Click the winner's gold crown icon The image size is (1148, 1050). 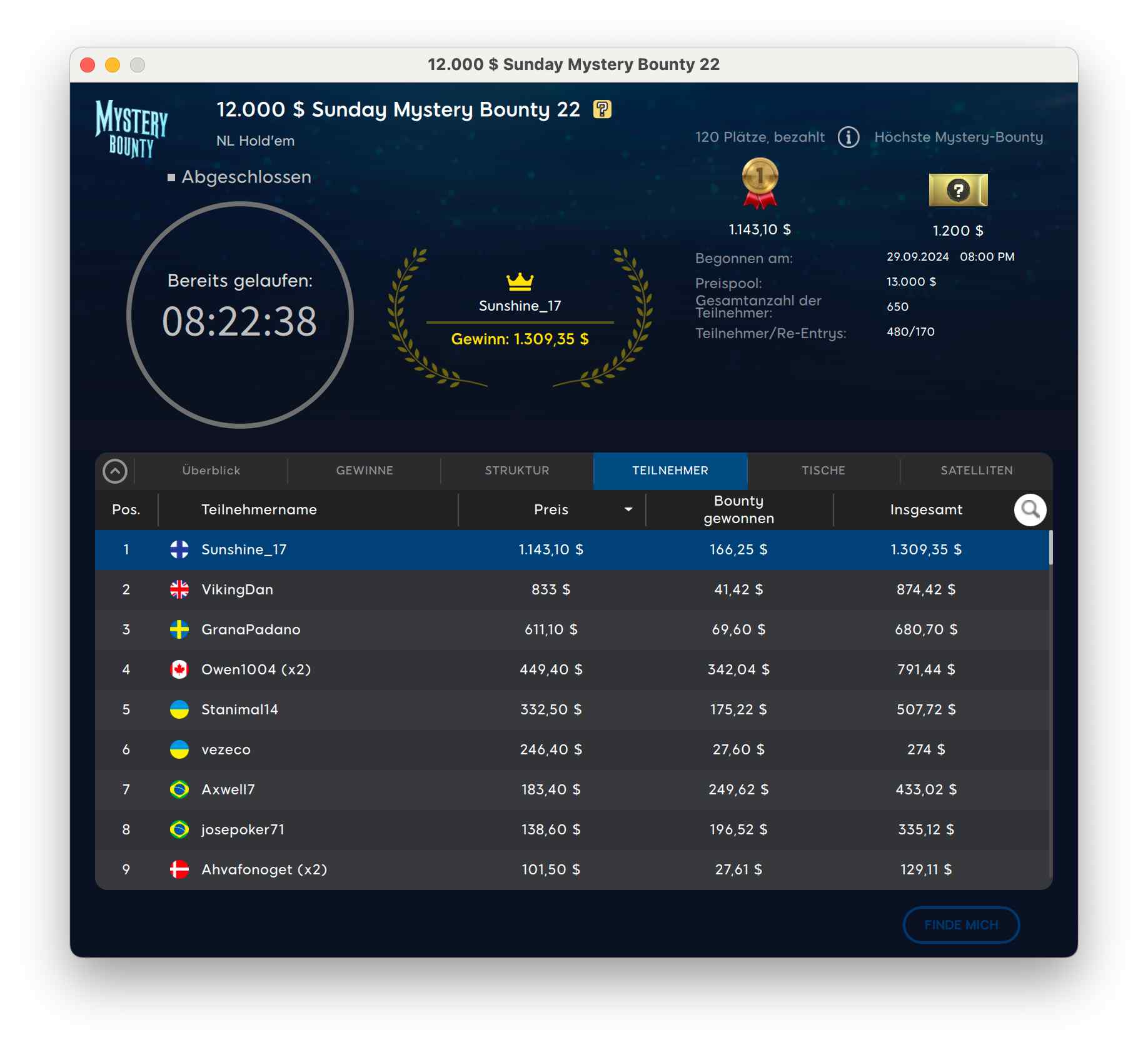(520, 282)
